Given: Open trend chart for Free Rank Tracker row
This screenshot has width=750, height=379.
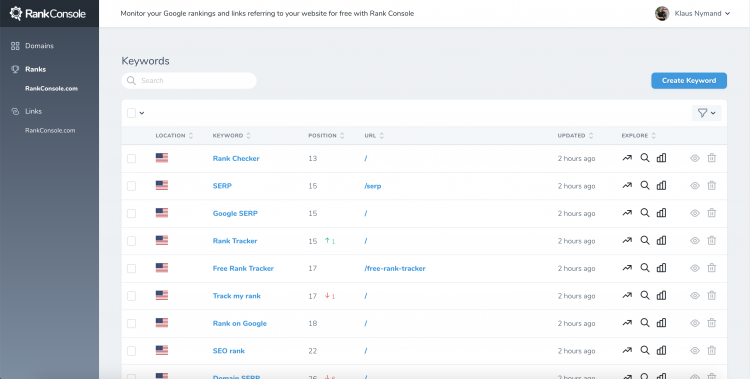Looking at the screenshot, I should (x=627, y=268).
